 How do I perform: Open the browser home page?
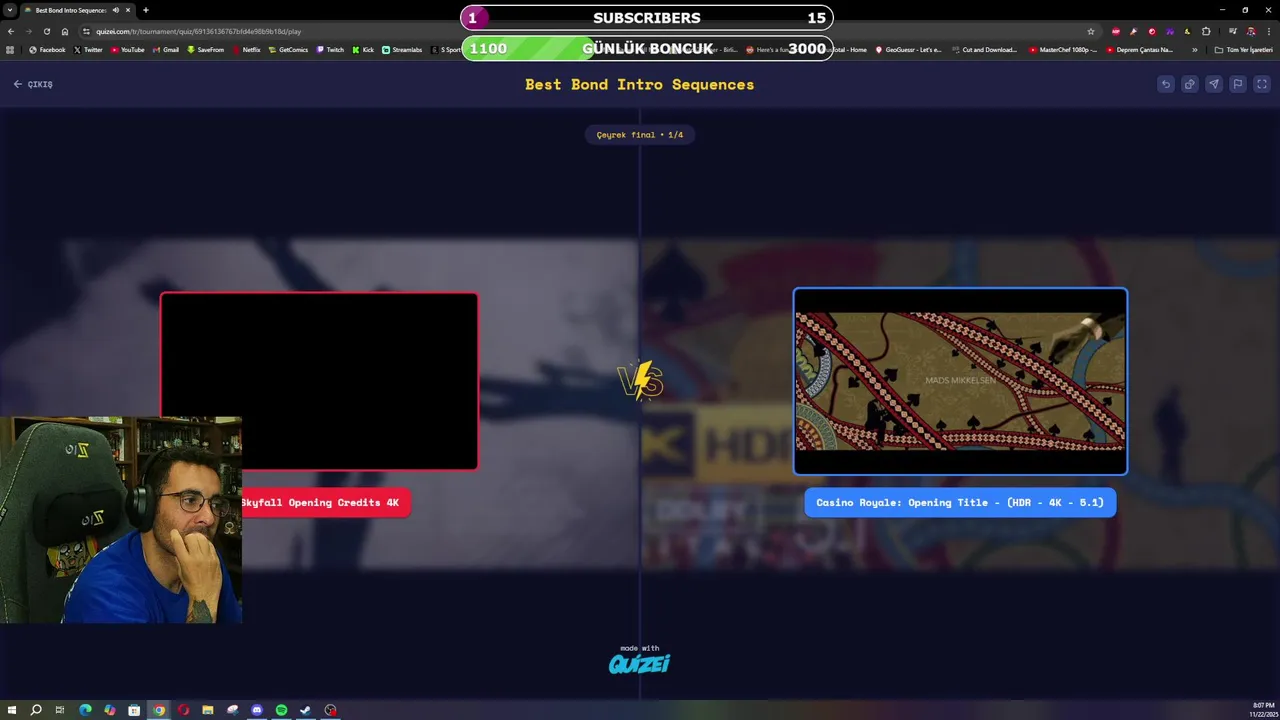(65, 31)
